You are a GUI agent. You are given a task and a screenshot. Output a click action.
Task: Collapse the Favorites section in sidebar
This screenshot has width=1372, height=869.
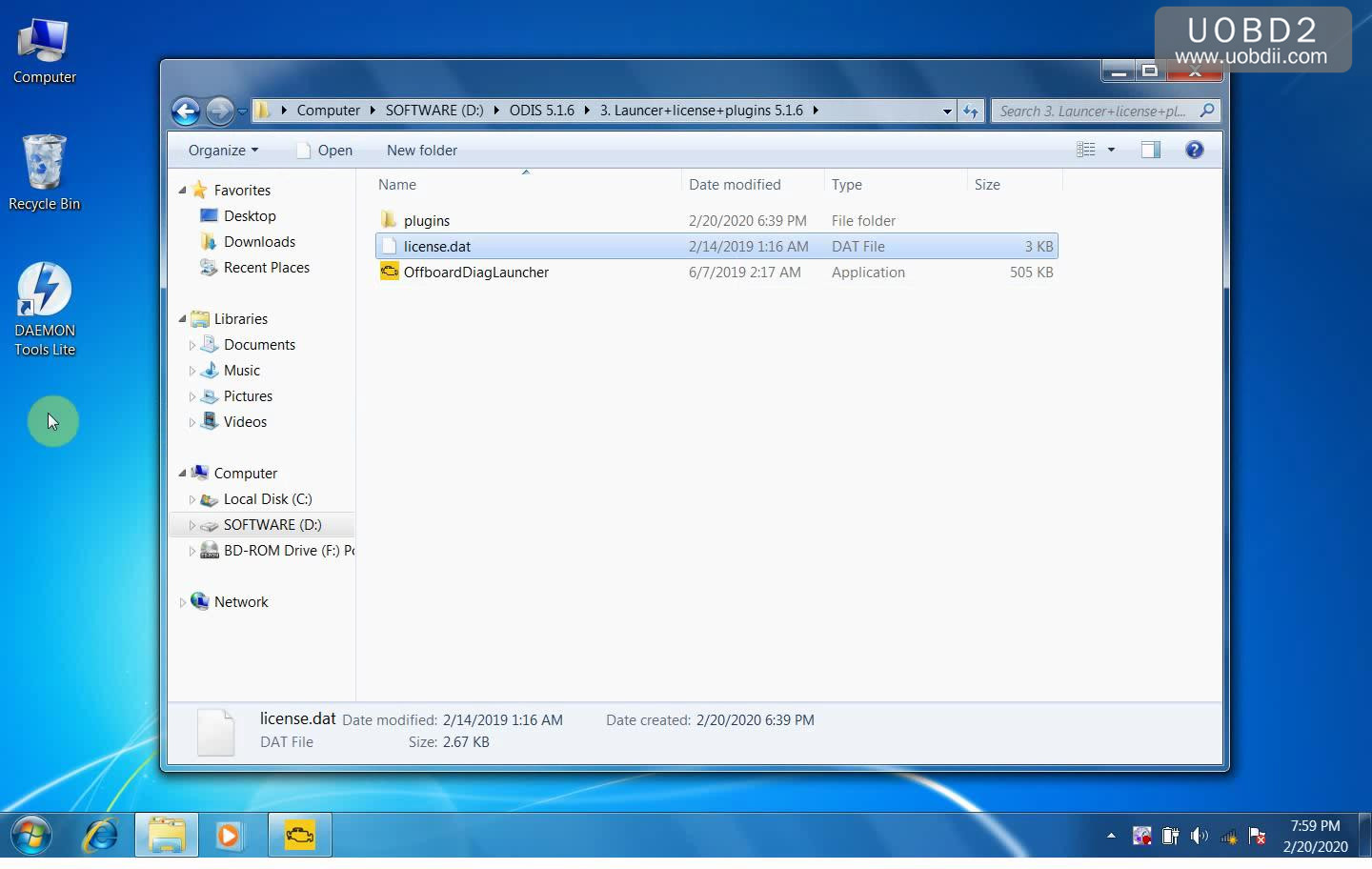(x=182, y=191)
